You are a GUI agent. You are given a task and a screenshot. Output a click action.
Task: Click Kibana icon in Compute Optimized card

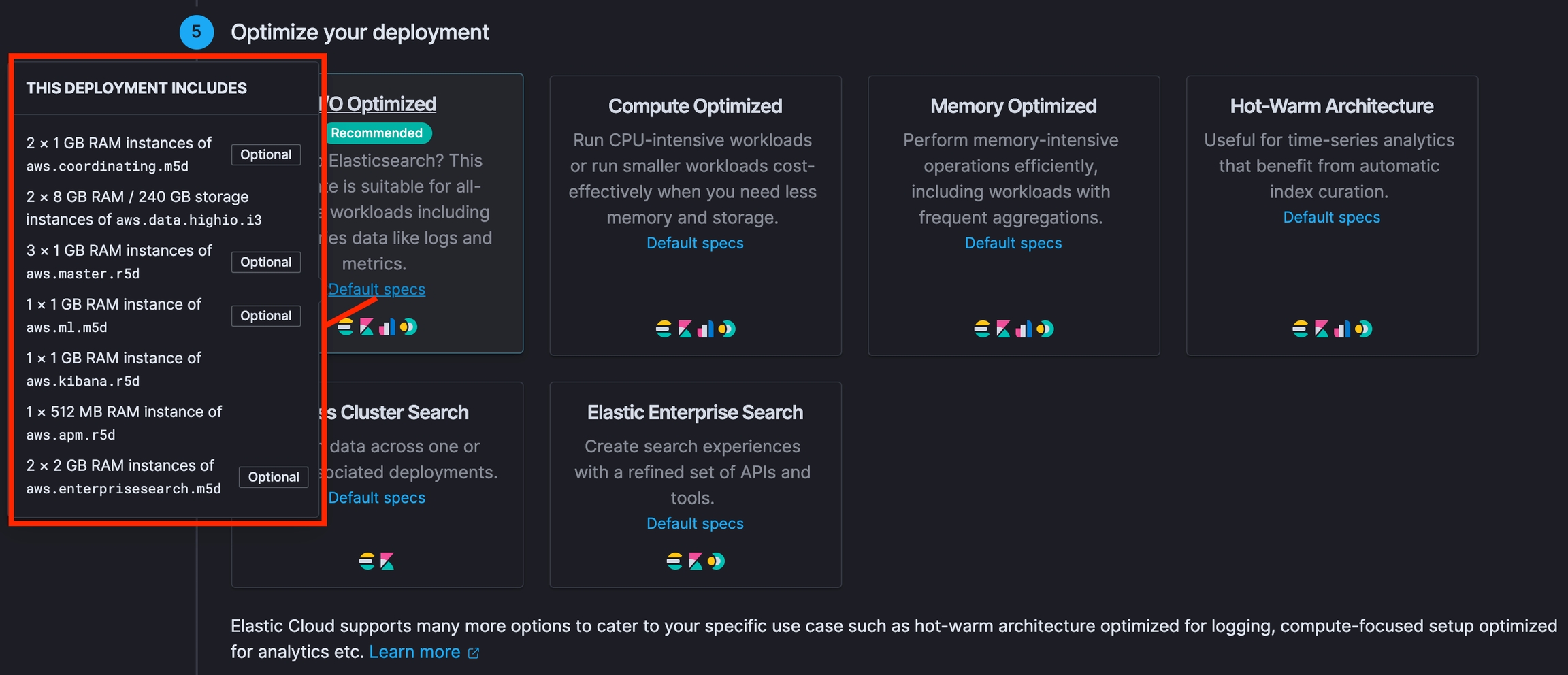(x=685, y=329)
